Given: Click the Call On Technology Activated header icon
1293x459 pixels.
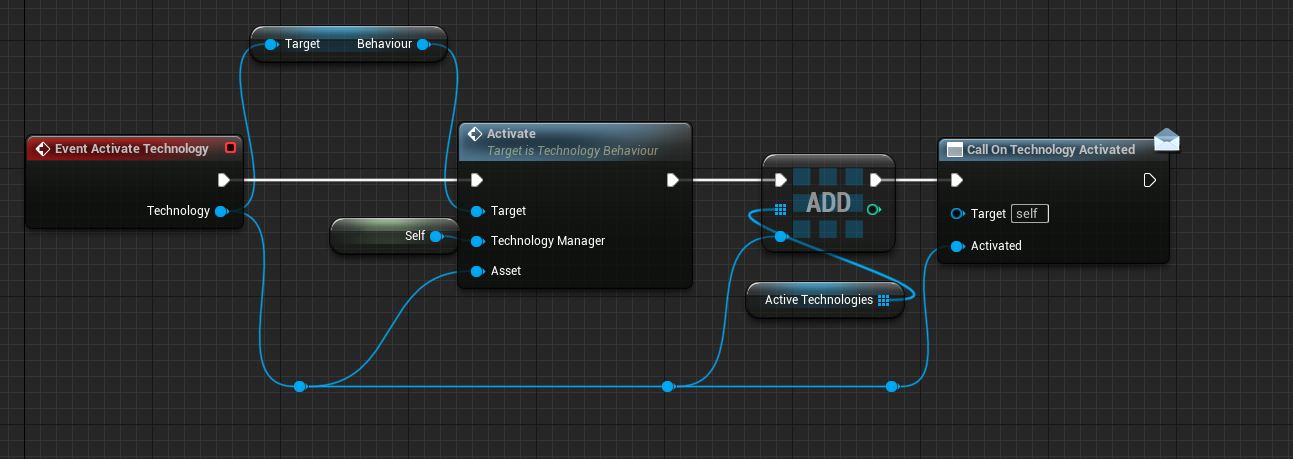Looking at the screenshot, I should [x=954, y=150].
